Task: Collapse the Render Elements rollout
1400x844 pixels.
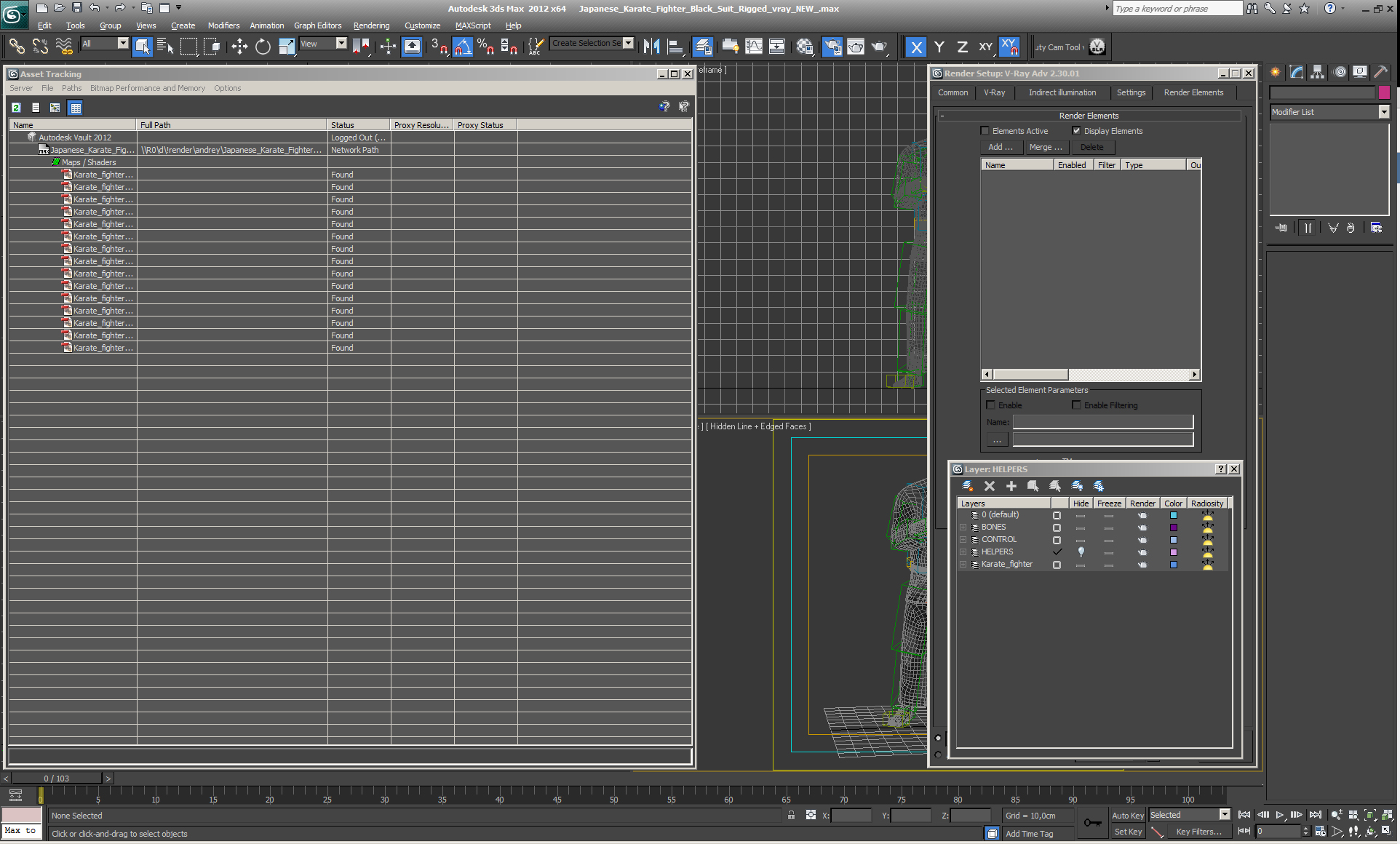Action: point(1089,116)
